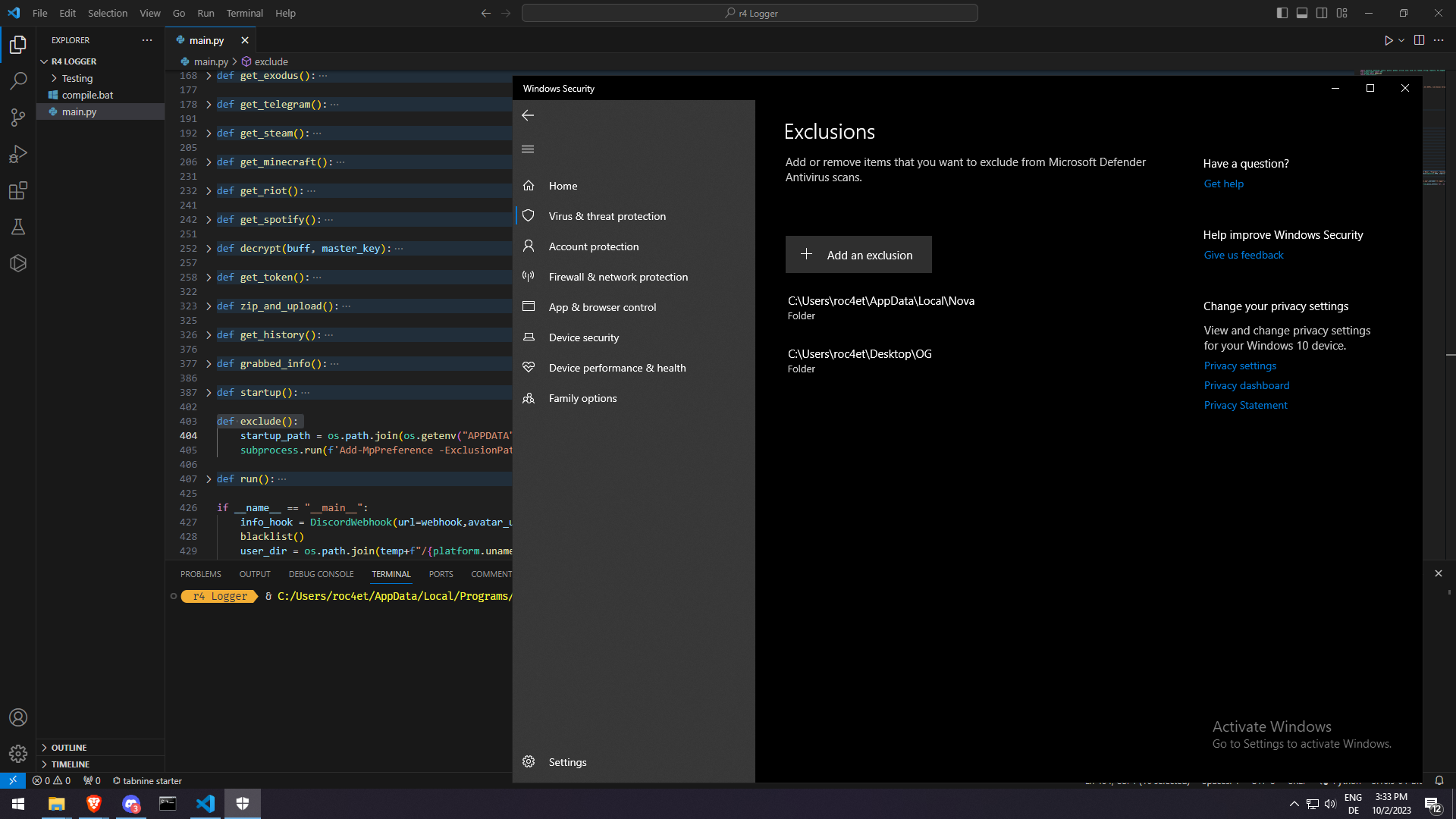Image resolution: width=1456 pixels, height=819 pixels.
Task: Open the Accounts menu in activity bar
Action: click(x=18, y=717)
